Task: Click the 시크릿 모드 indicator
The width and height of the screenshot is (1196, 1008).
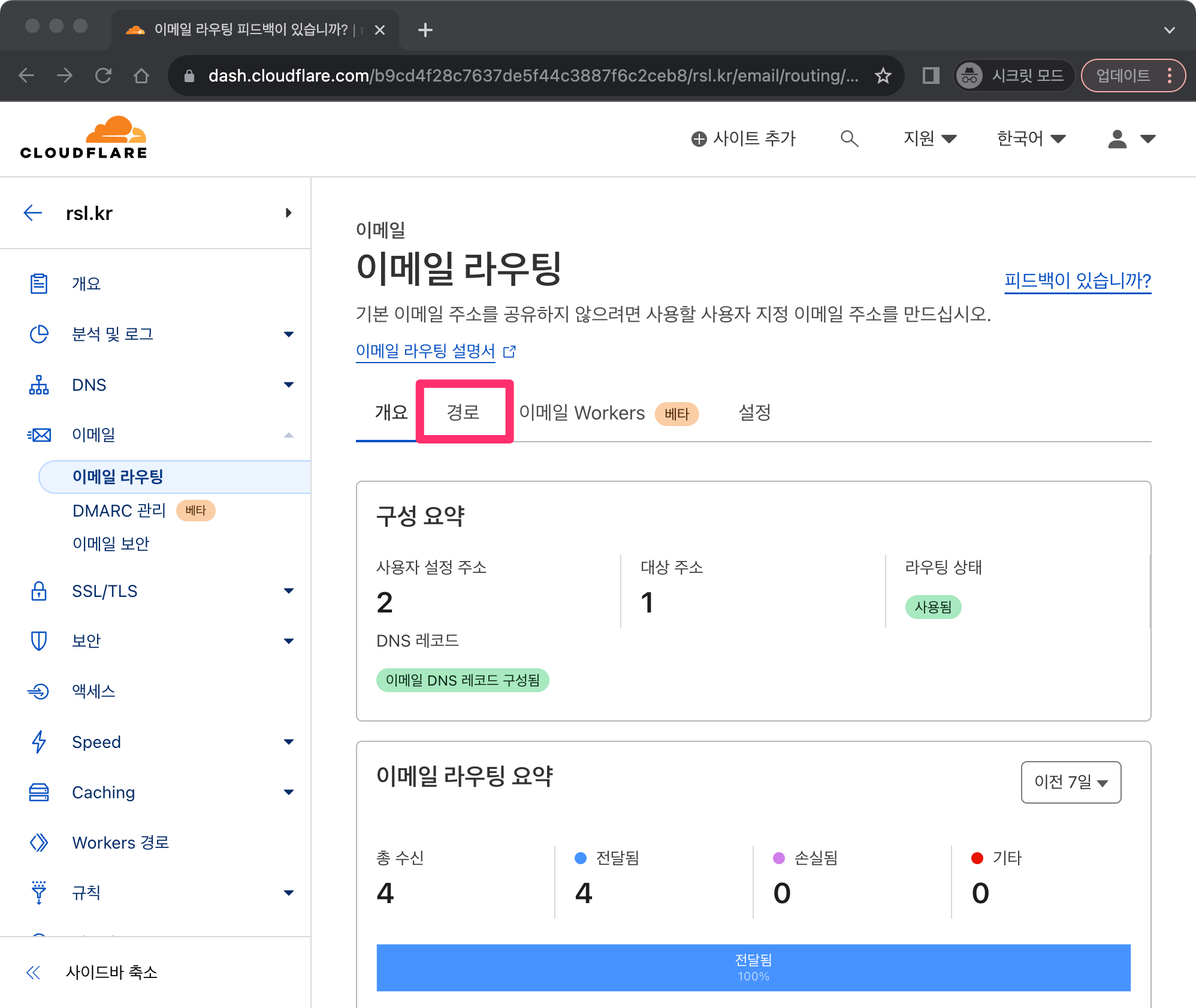Action: click(1013, 76)
